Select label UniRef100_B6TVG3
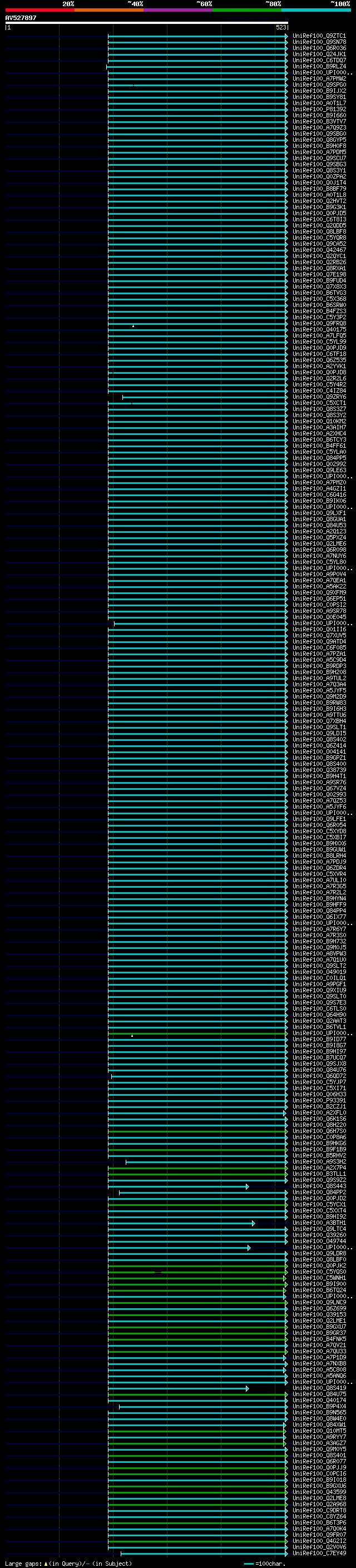Viewport: 356px width, 1568px height. coord(319,293)
